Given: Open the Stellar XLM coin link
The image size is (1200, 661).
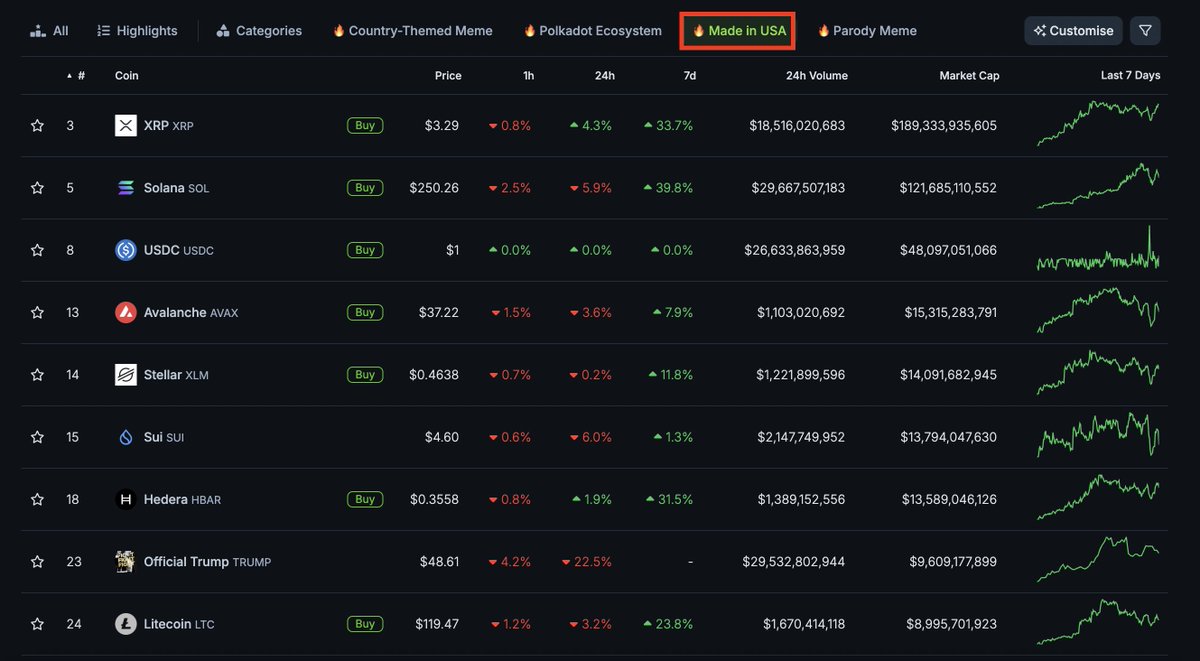Looking at the screenshot, I should click(x=176, y=375).
